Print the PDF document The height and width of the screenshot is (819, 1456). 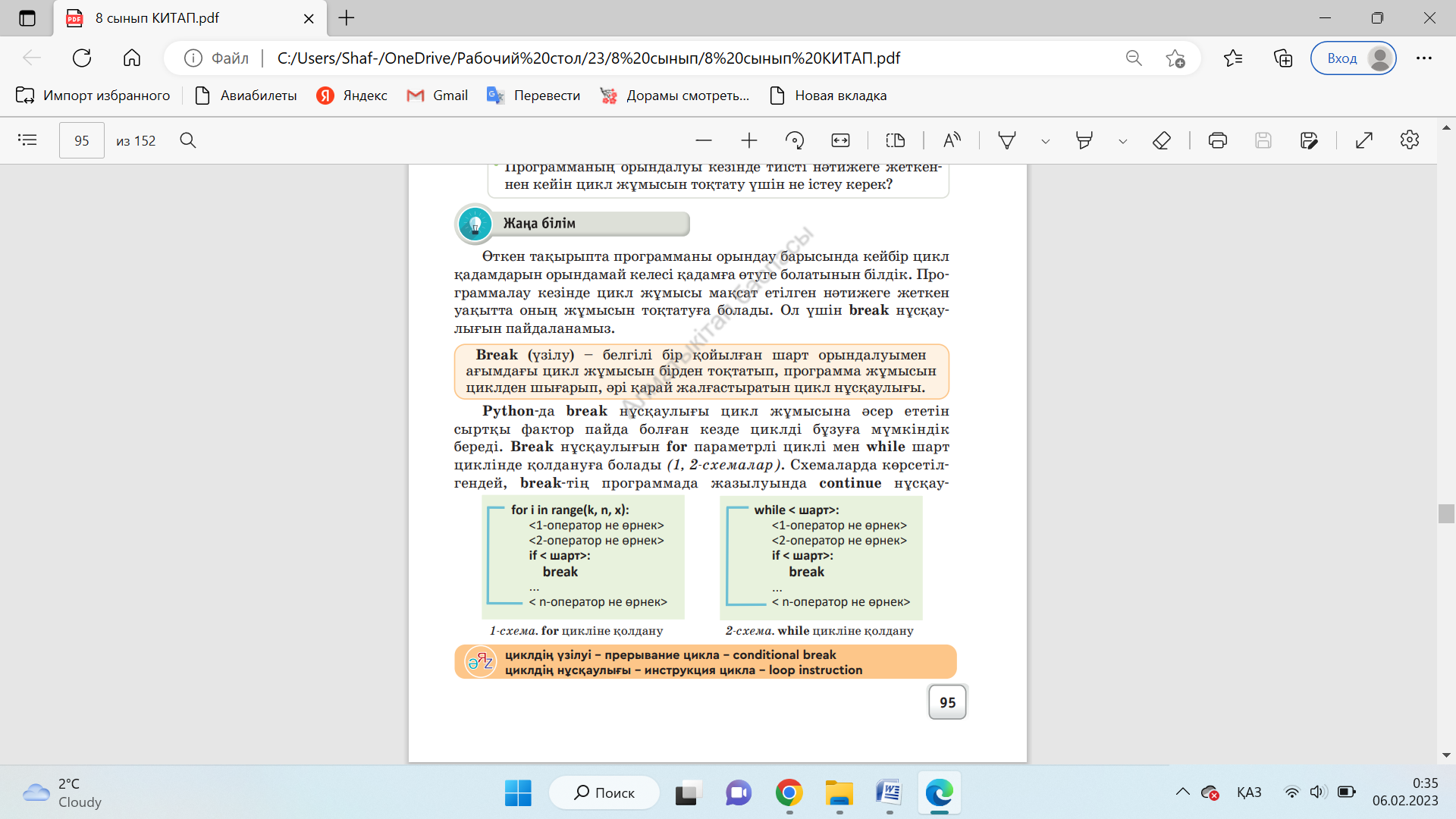point(1217,140)
